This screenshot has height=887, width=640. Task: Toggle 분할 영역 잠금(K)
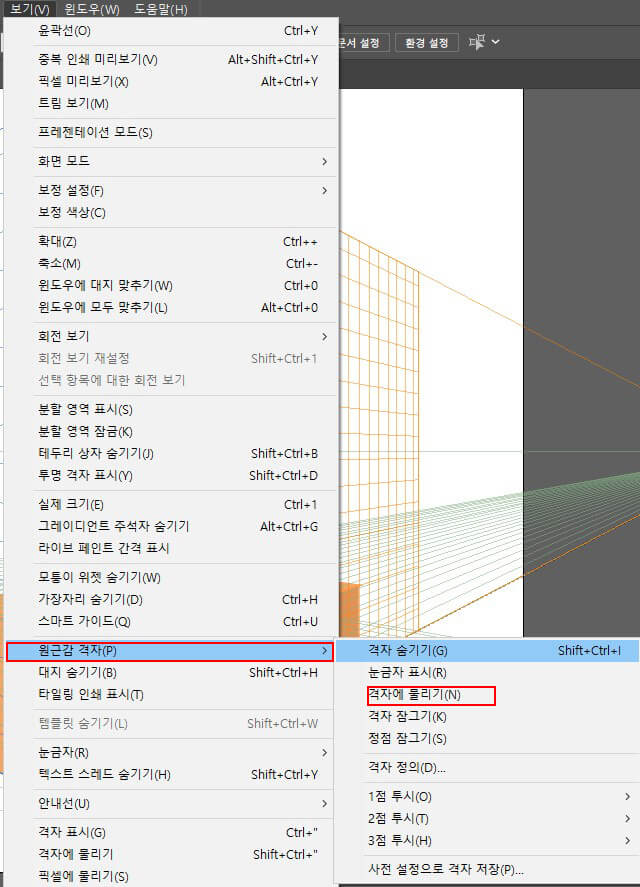pos(170,432)
